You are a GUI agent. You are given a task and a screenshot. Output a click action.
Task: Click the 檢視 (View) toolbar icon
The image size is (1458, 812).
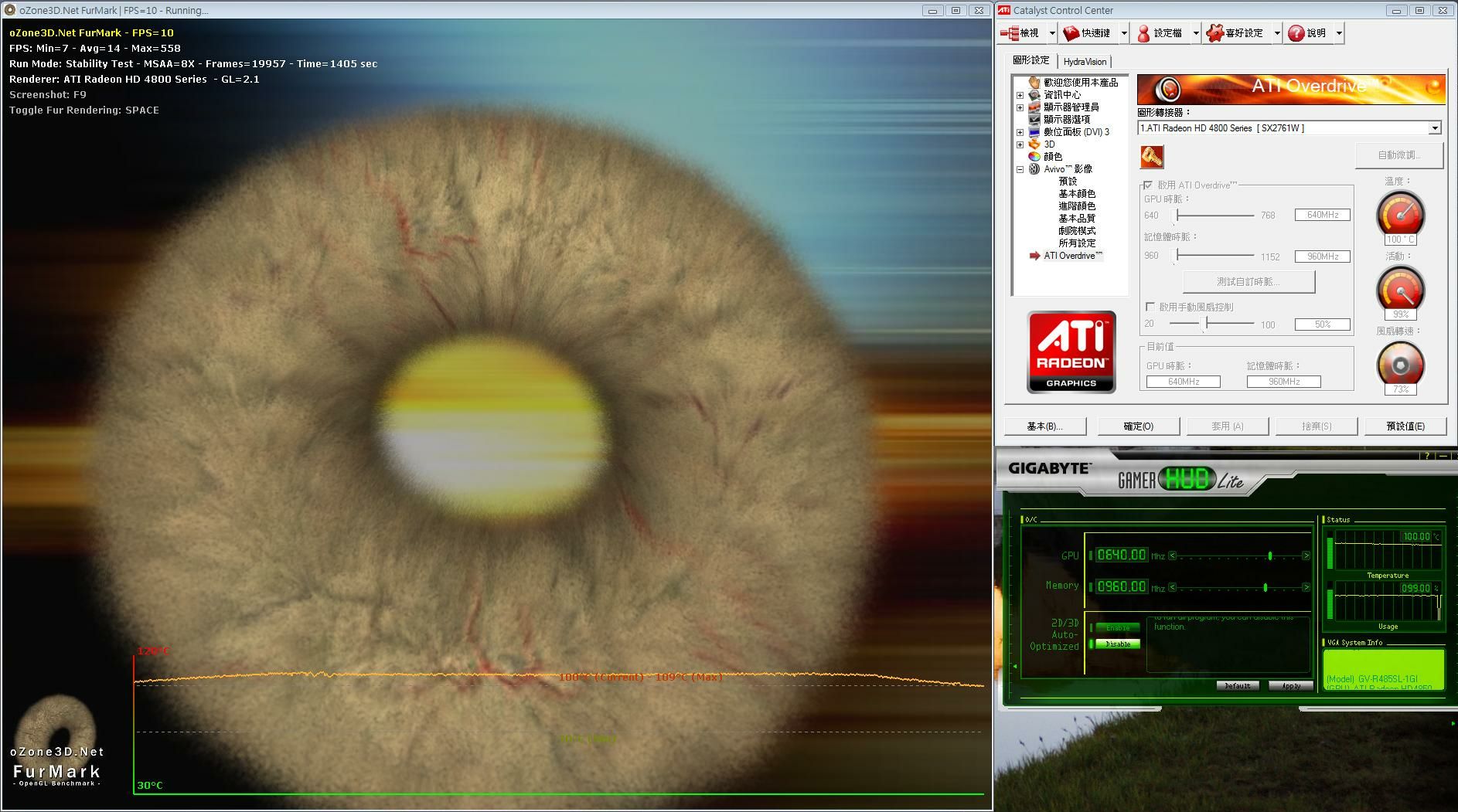(x=1010, y=33)
